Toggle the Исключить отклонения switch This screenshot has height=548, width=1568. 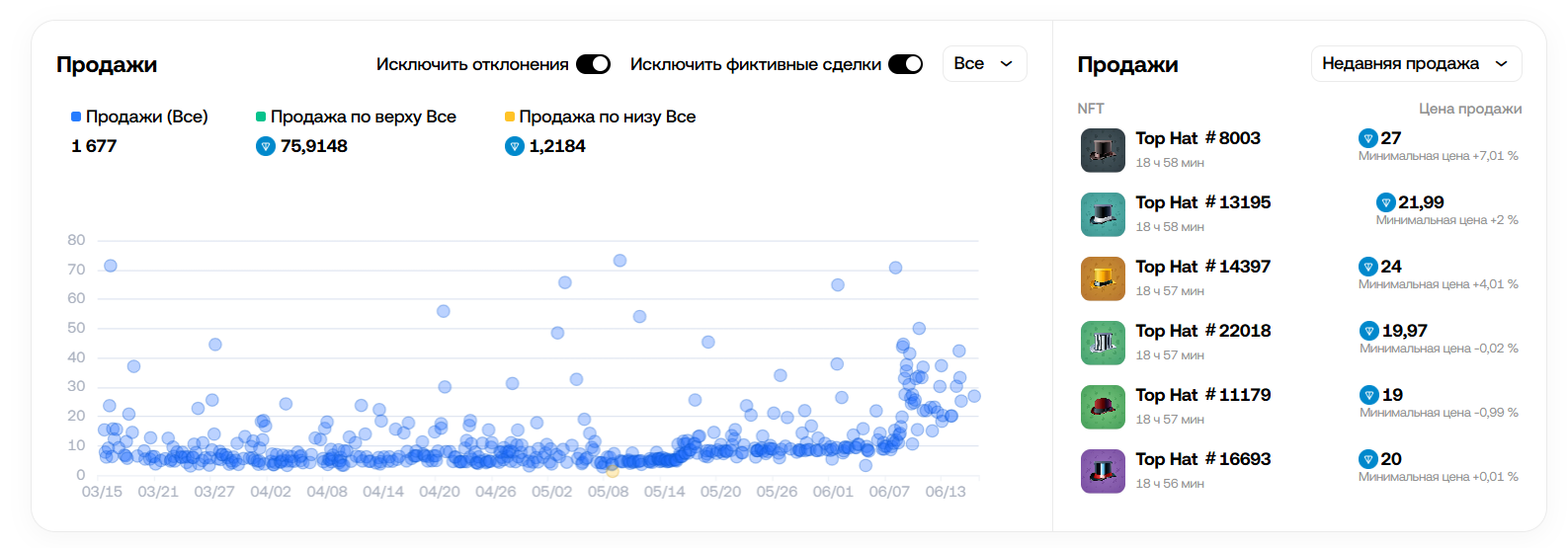594,64
